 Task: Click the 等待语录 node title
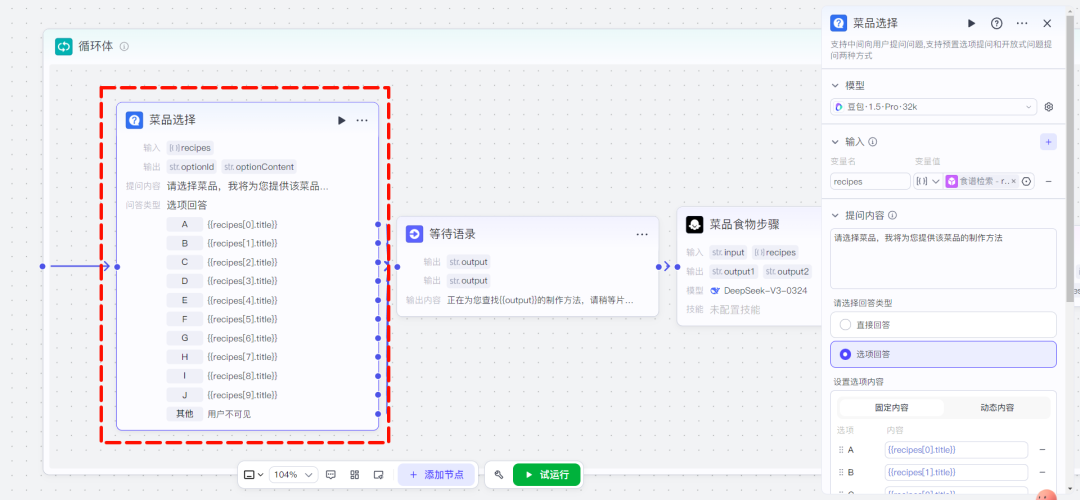[452, 234]
